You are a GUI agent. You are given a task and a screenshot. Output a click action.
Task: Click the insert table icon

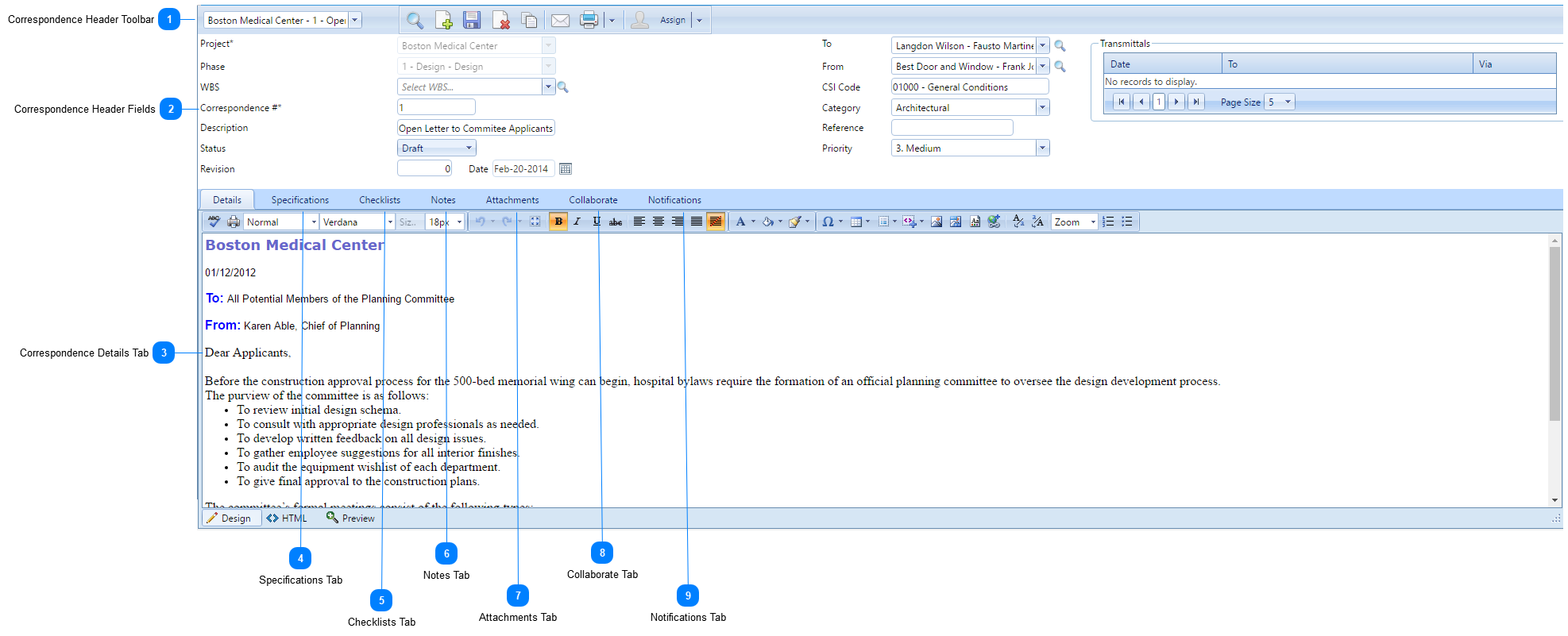pyautogui.click(x=856, y=222)
